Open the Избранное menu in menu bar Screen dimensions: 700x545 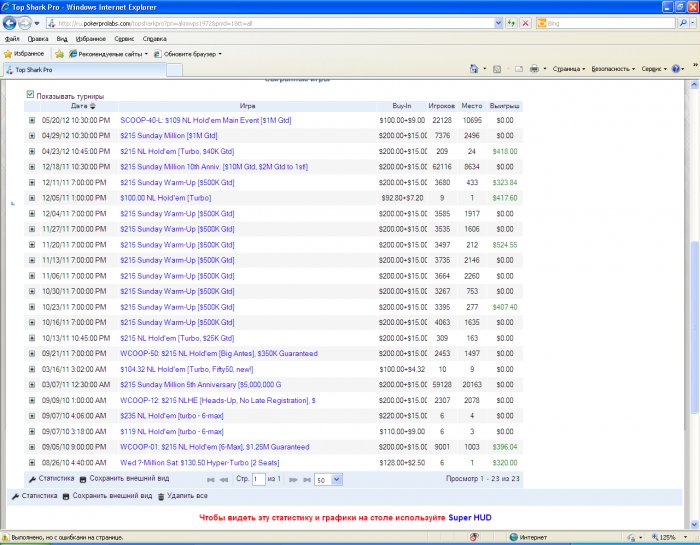pyautogui.click(x=91, y=39)
